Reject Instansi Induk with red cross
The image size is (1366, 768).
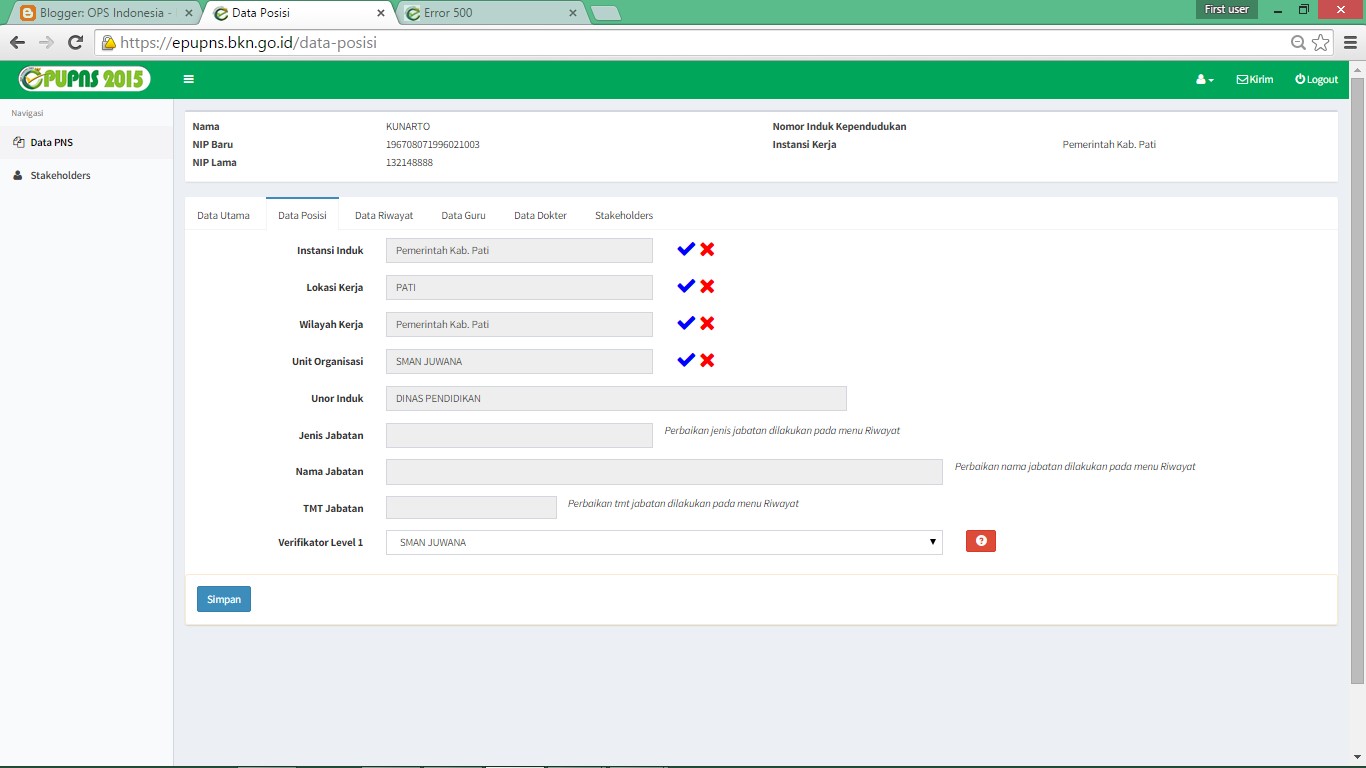(x=707, y=249)
